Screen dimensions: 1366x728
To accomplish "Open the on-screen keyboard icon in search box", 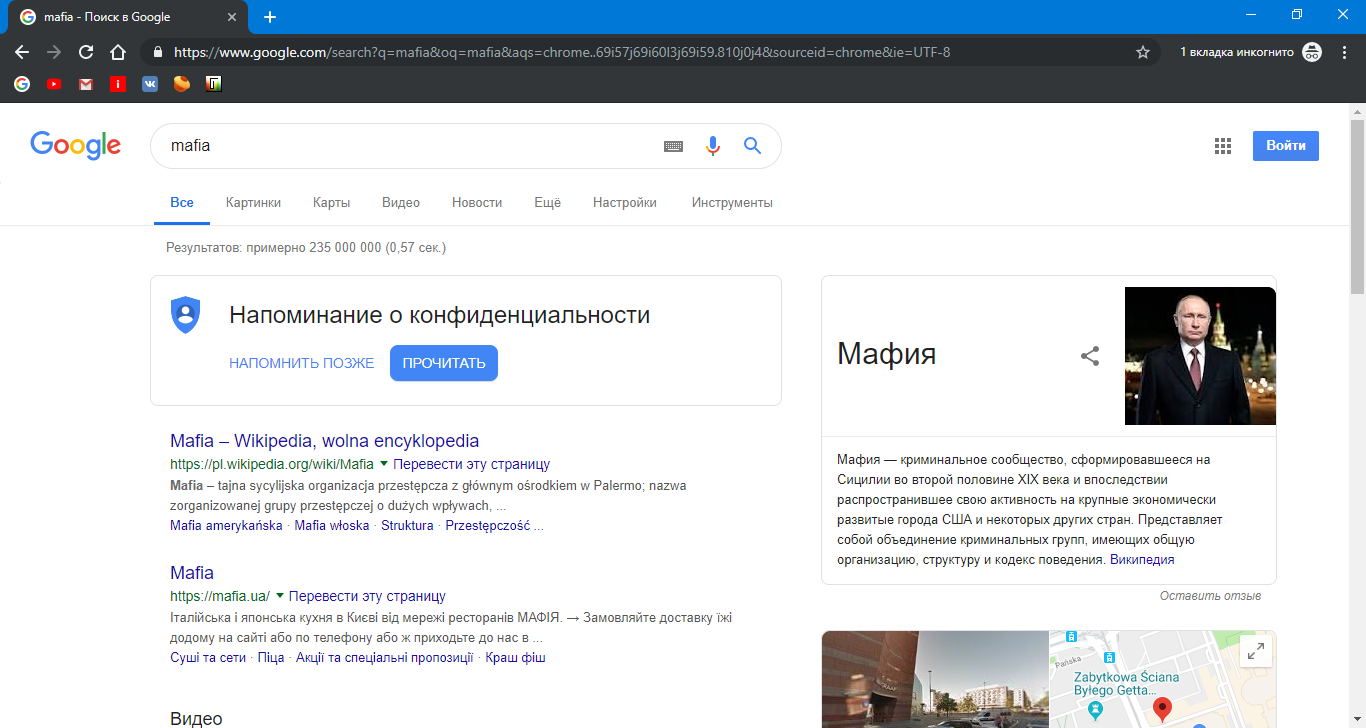I will [674, 146].
